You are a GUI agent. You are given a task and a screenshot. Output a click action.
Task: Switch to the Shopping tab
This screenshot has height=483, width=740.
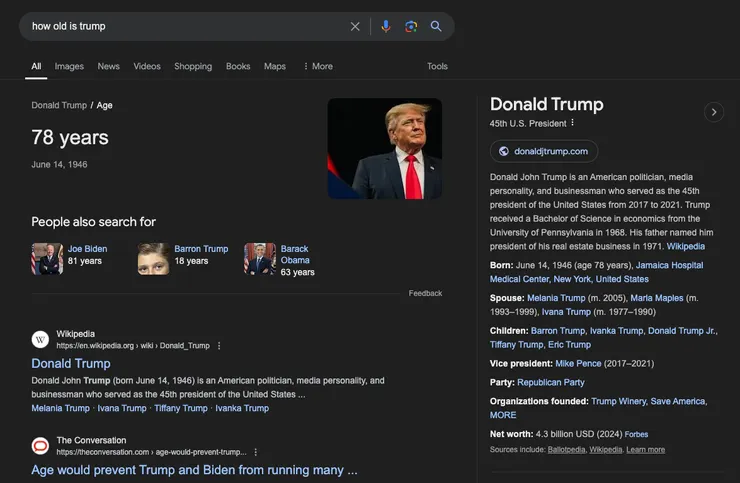193,67
